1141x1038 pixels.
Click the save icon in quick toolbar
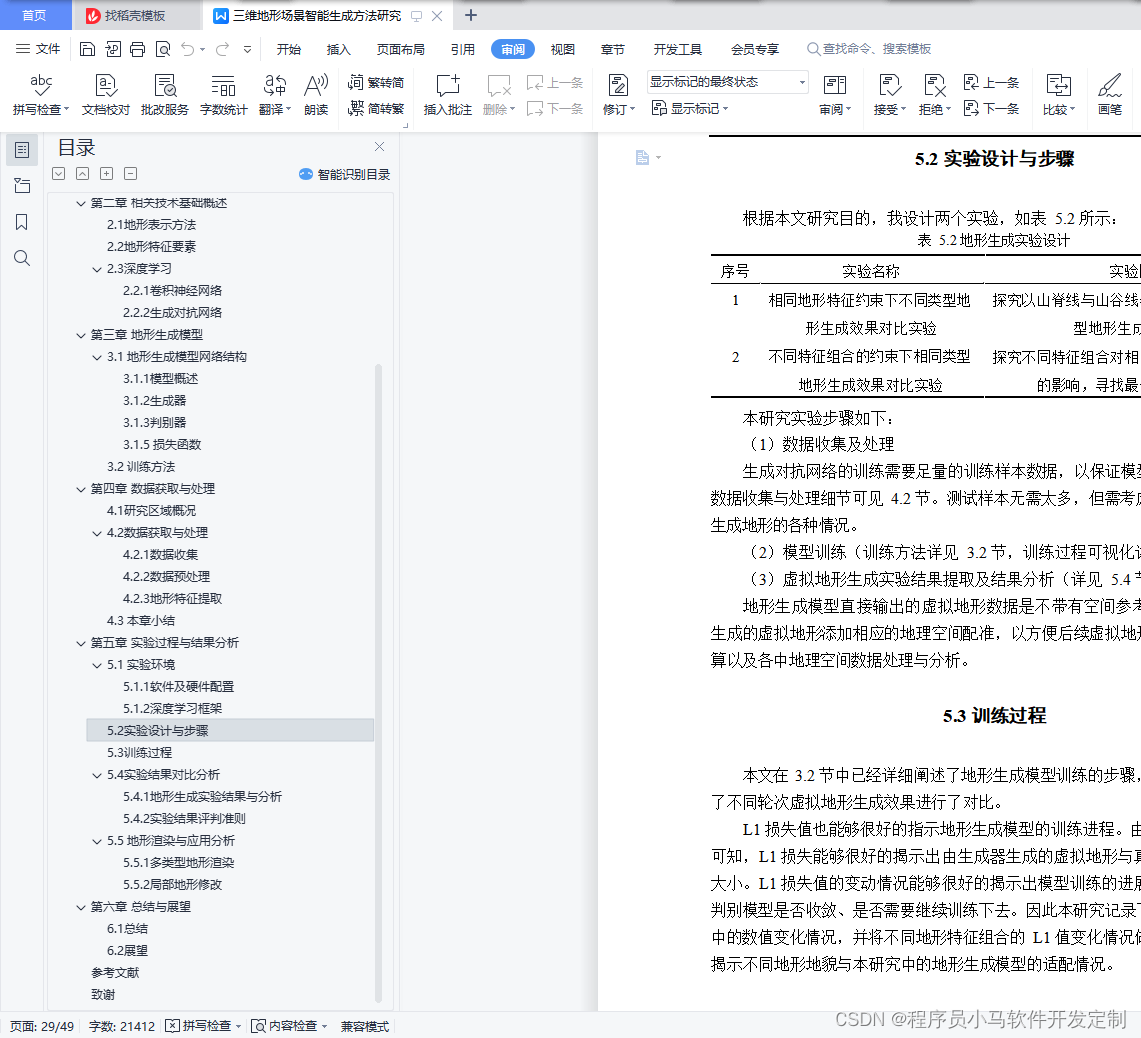click(87, 49)
